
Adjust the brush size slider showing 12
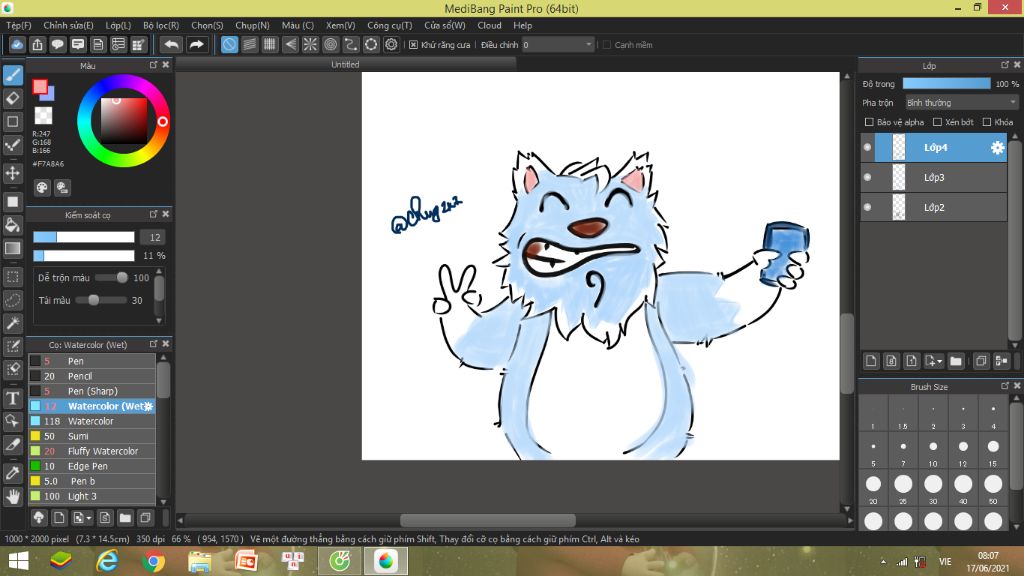click(x=84, y=237)
